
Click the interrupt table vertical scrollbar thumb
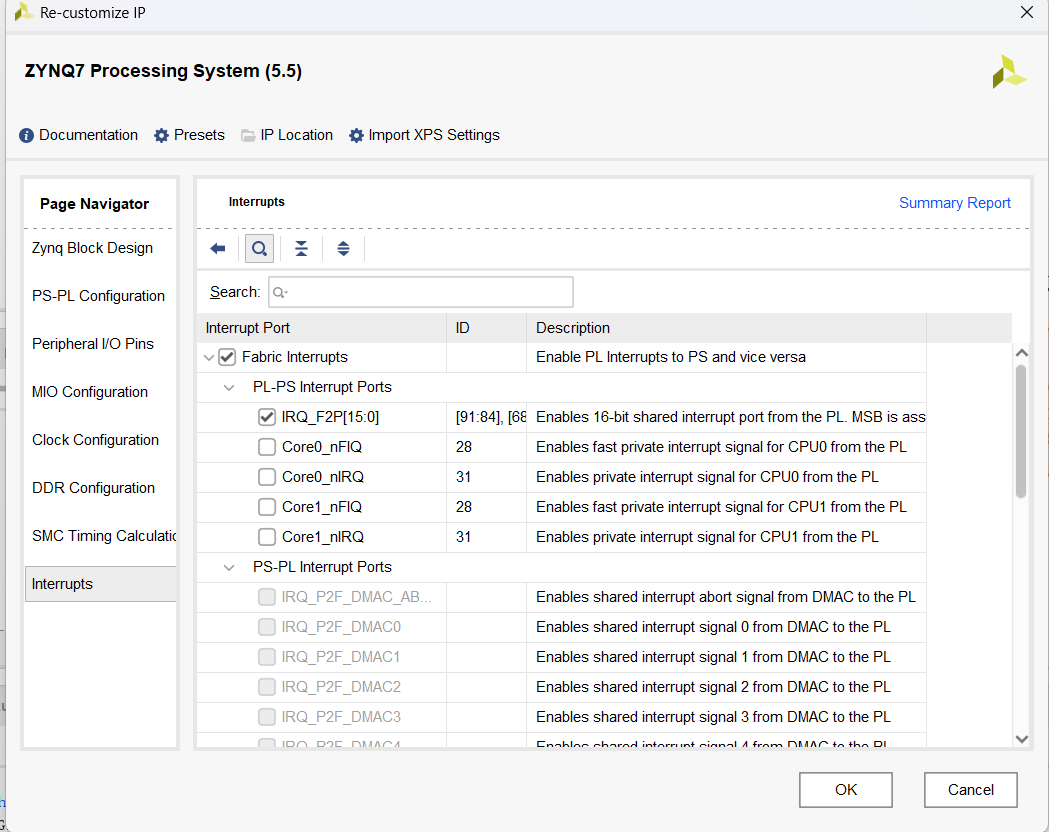(x=1021, y=431)
